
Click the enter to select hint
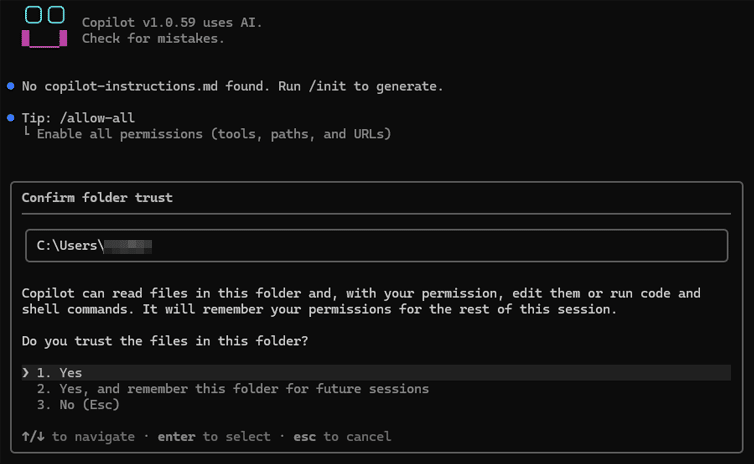214,437
